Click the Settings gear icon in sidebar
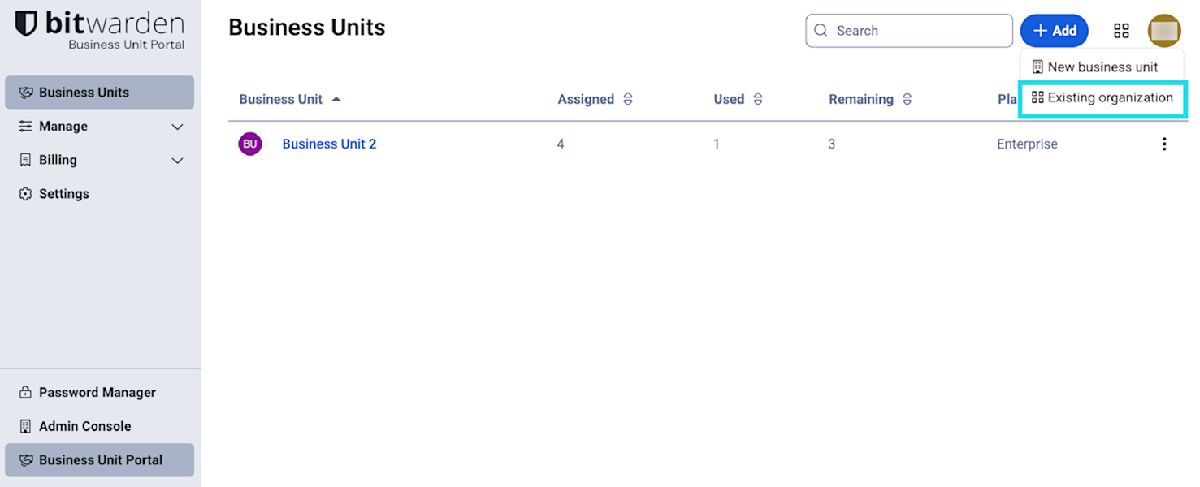Screen dimensions: 1200x487 26,194
